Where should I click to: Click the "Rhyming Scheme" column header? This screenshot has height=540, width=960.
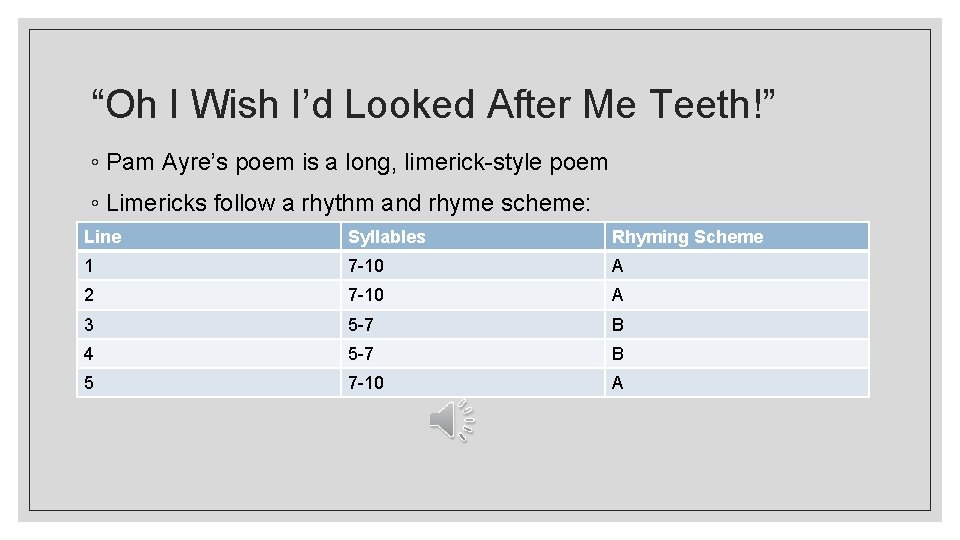736,237
